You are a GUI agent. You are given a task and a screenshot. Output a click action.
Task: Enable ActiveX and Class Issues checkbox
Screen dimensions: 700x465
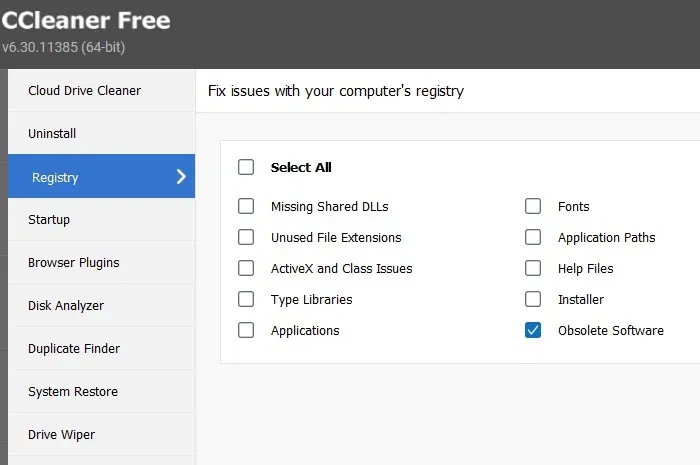point(246,269)
